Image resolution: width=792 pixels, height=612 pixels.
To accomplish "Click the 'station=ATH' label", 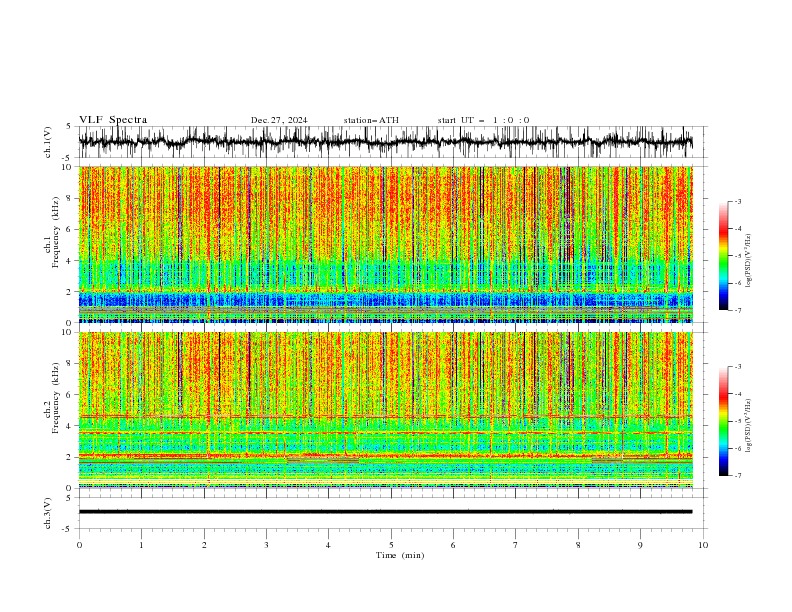I will [x=371, y=120].
